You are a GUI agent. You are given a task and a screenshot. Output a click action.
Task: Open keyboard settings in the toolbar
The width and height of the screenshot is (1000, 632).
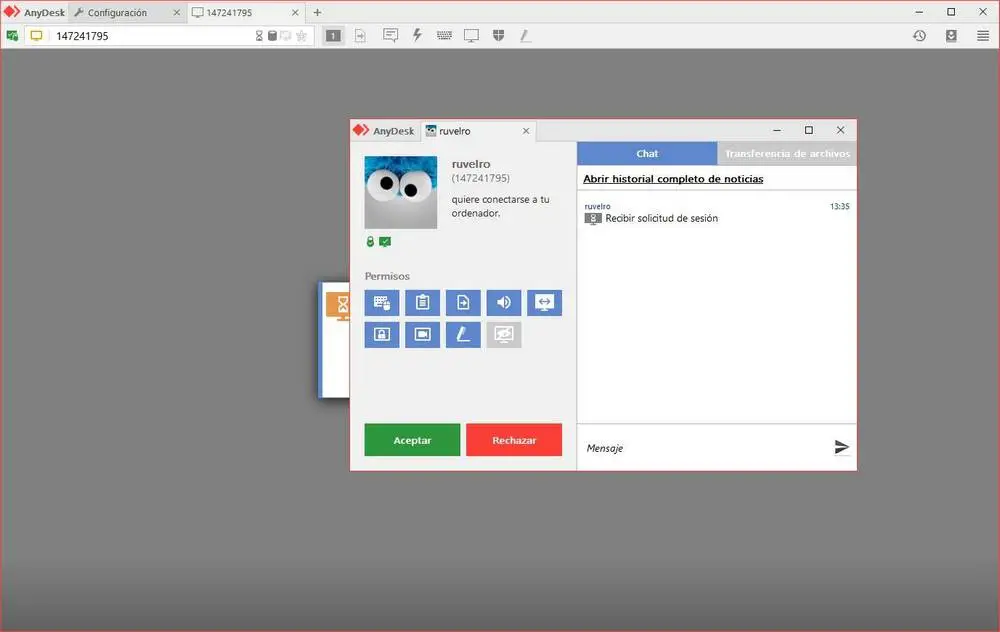tap(445, 36)
